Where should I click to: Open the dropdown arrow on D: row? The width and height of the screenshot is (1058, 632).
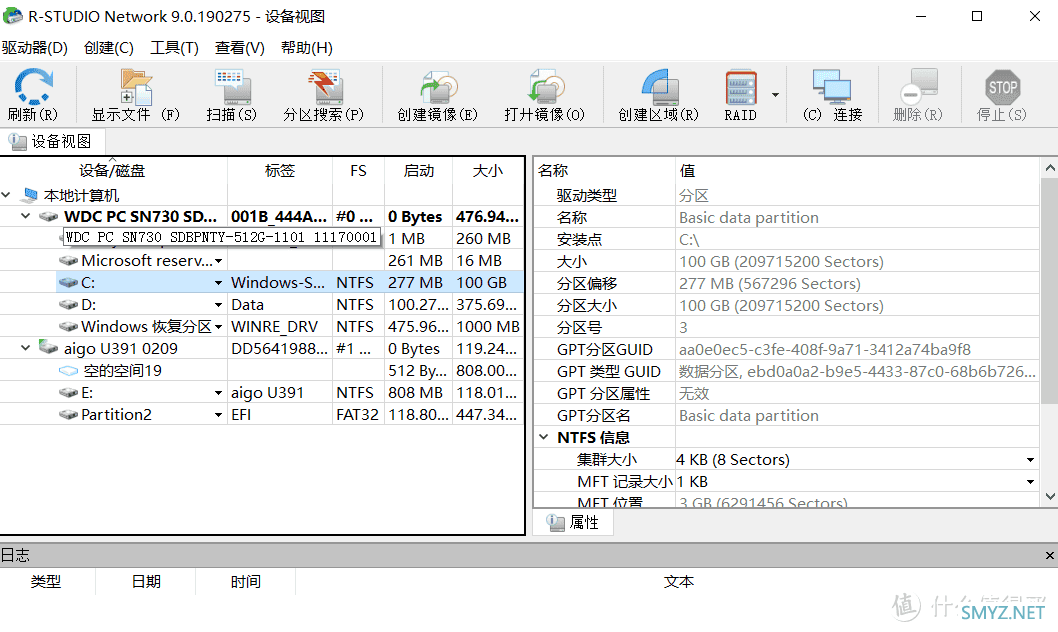[x=219, y=305]
